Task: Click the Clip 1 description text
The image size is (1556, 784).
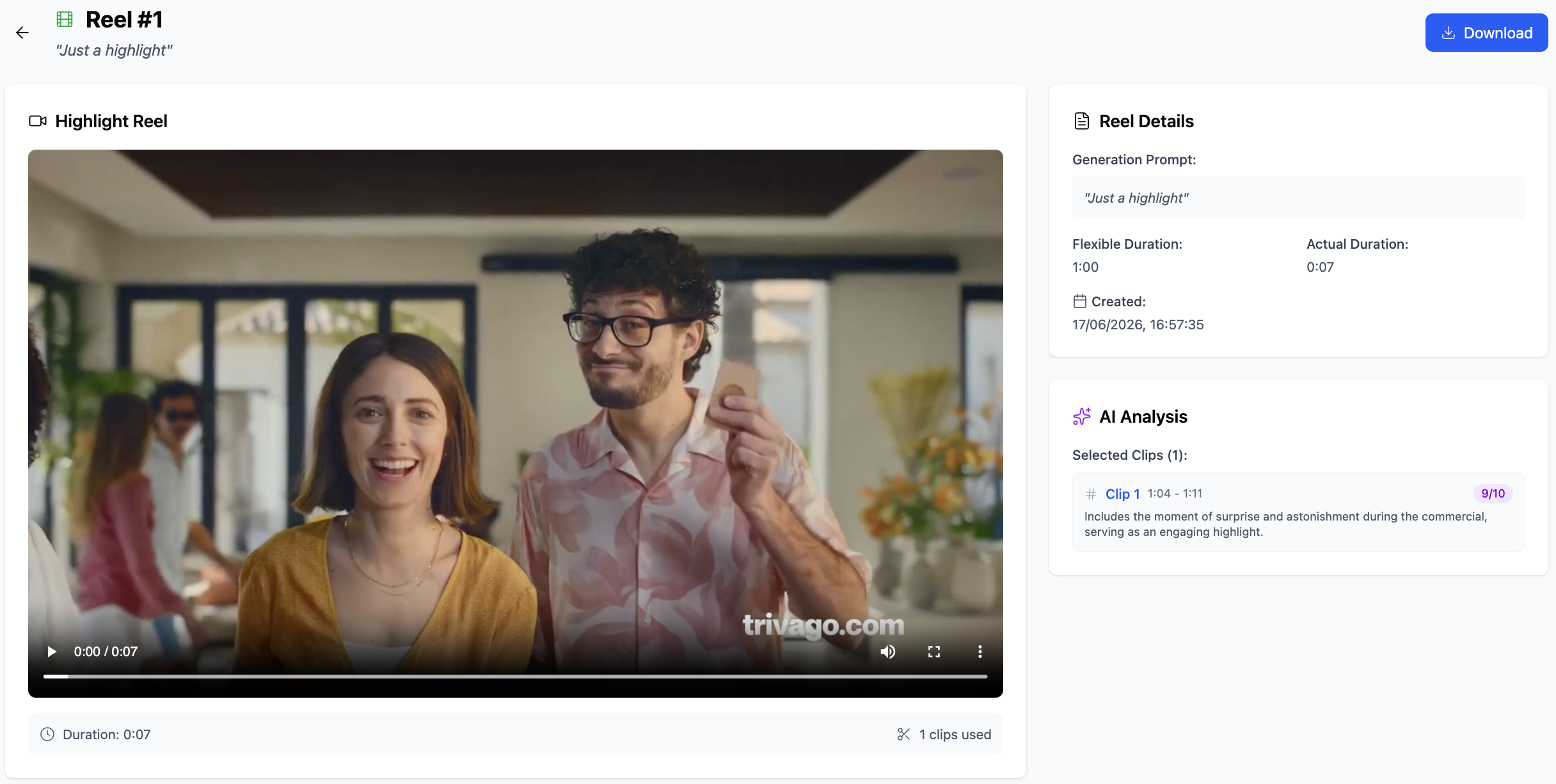Action: [x=1286, y=524]
